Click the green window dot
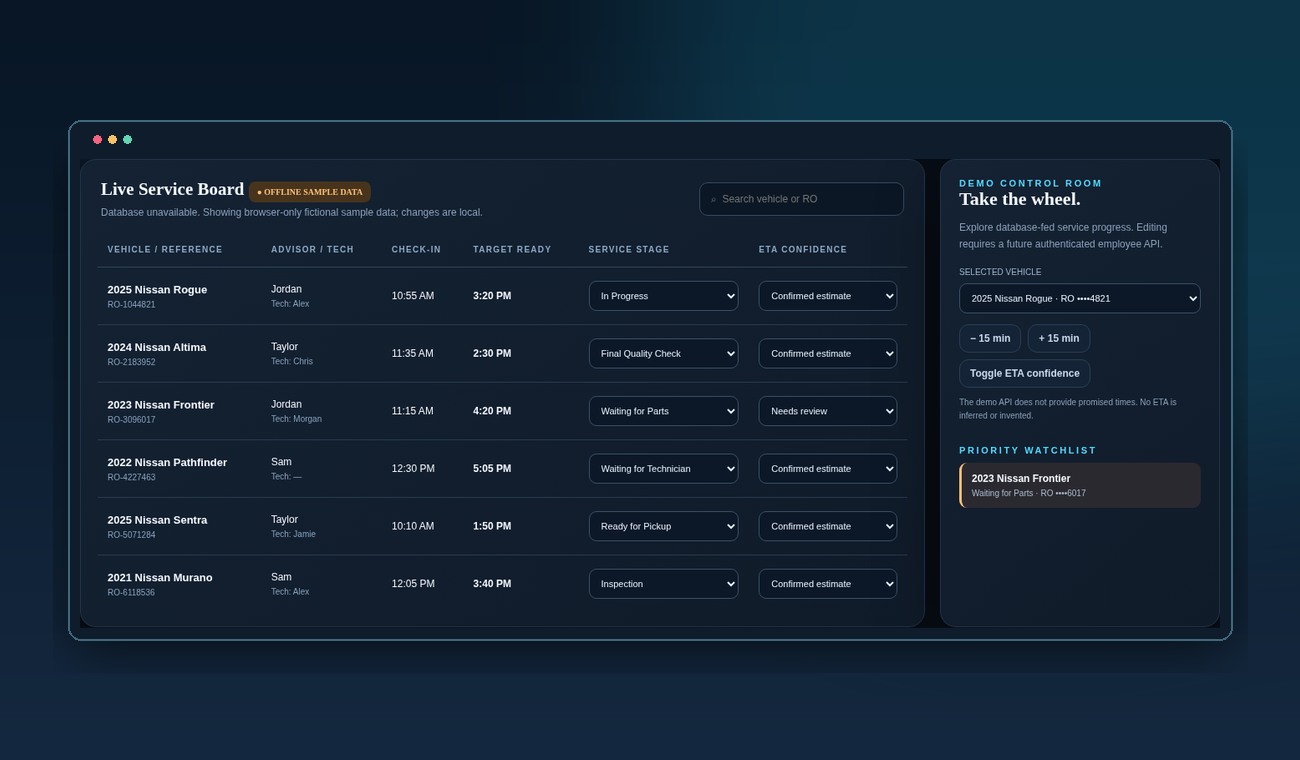The height and width of the screenshot is (760, 1300). 127,140
